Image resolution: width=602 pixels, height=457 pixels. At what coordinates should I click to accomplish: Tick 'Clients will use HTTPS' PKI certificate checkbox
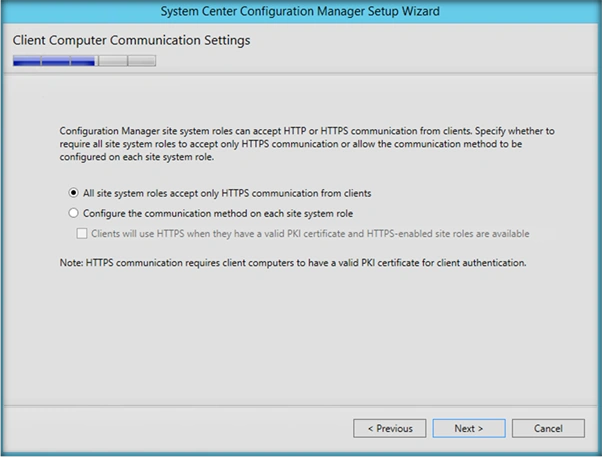click(x=82, y=233)
